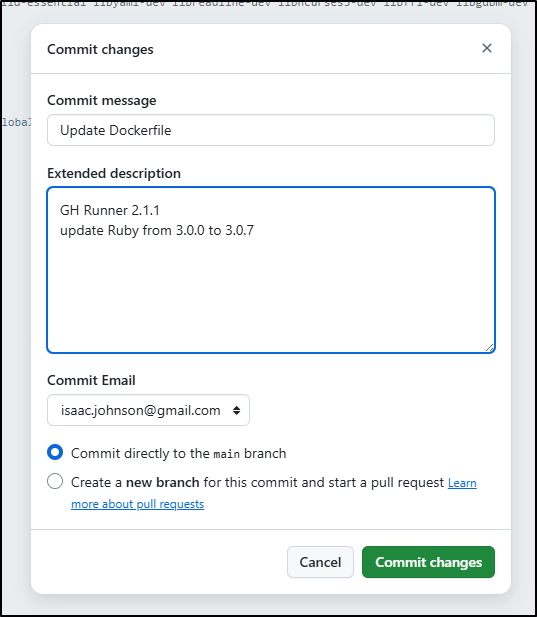The height and width of the screenshot is (617, 537).
Task: Click the 'GH Runner 2.1.1' description line
Action: [x=110, y=211]
